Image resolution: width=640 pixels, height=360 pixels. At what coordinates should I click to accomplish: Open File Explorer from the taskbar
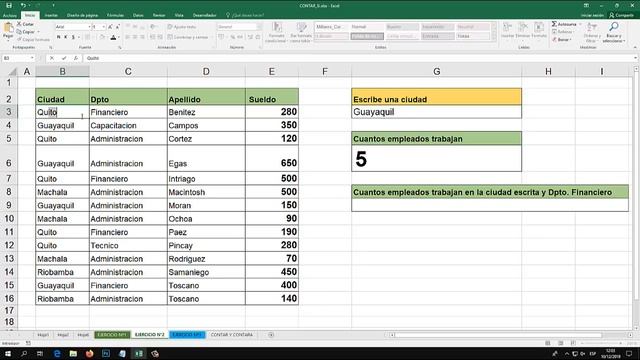point(73,353)
